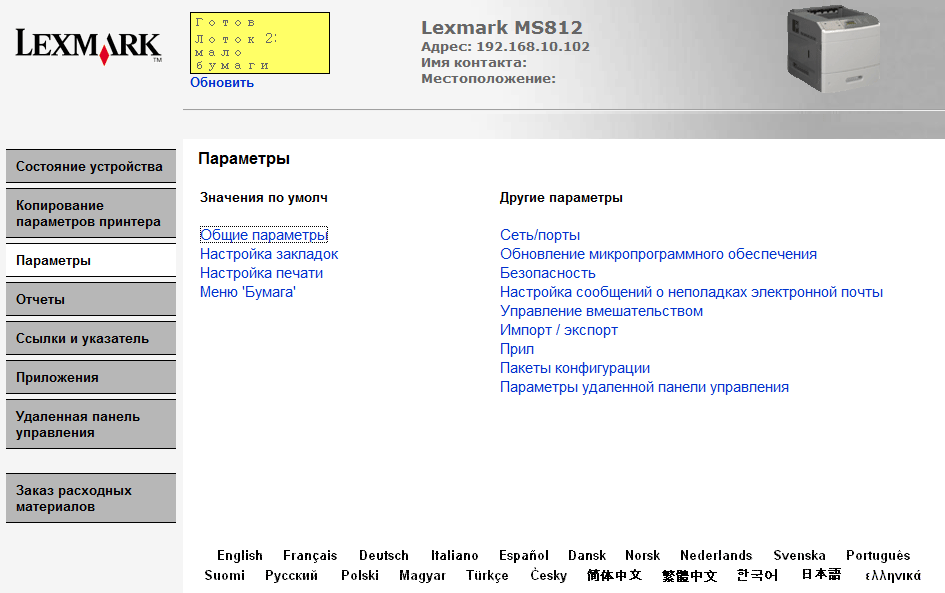Screen dimensions: 945x593
Task: Click the printer image thumbnail
Action: pyautogui.click(x=834, y=49)
